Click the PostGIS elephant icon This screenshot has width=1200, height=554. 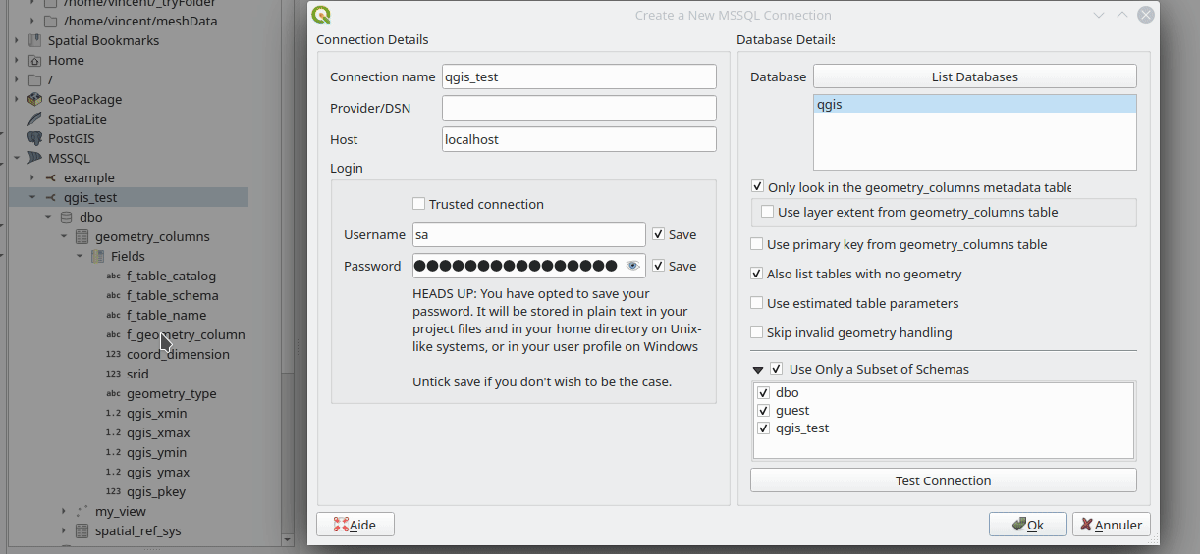click(35, 139)
